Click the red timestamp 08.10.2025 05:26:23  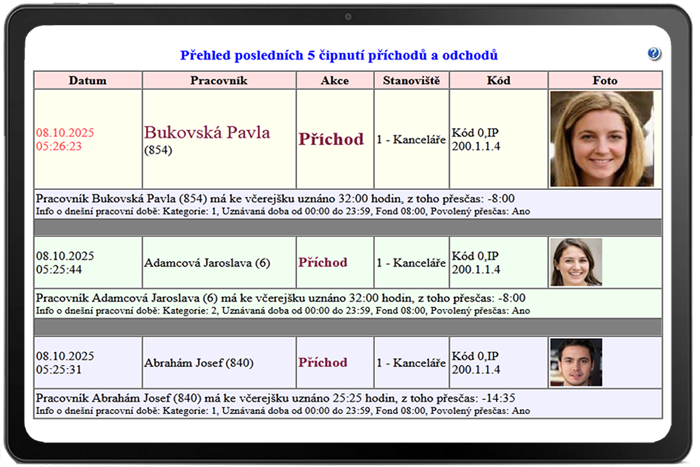click(x=64, y=139)
